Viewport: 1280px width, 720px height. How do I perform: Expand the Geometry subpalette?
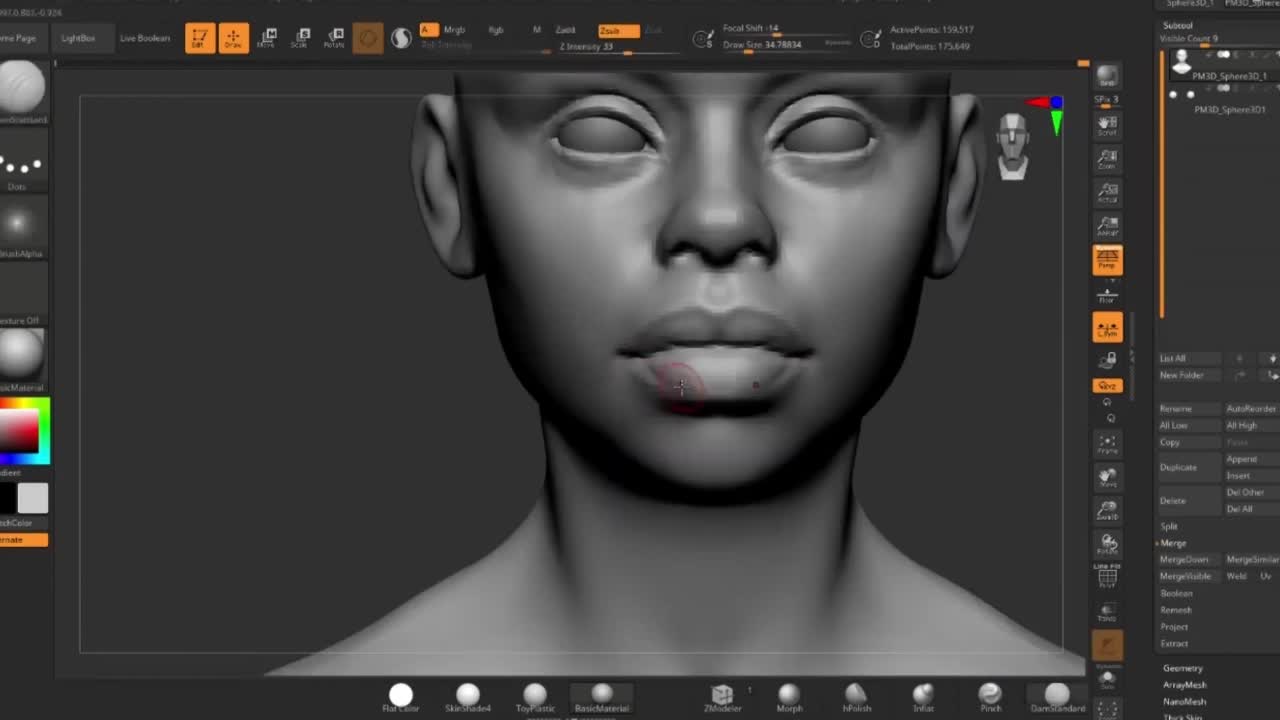click(1183, 668)
